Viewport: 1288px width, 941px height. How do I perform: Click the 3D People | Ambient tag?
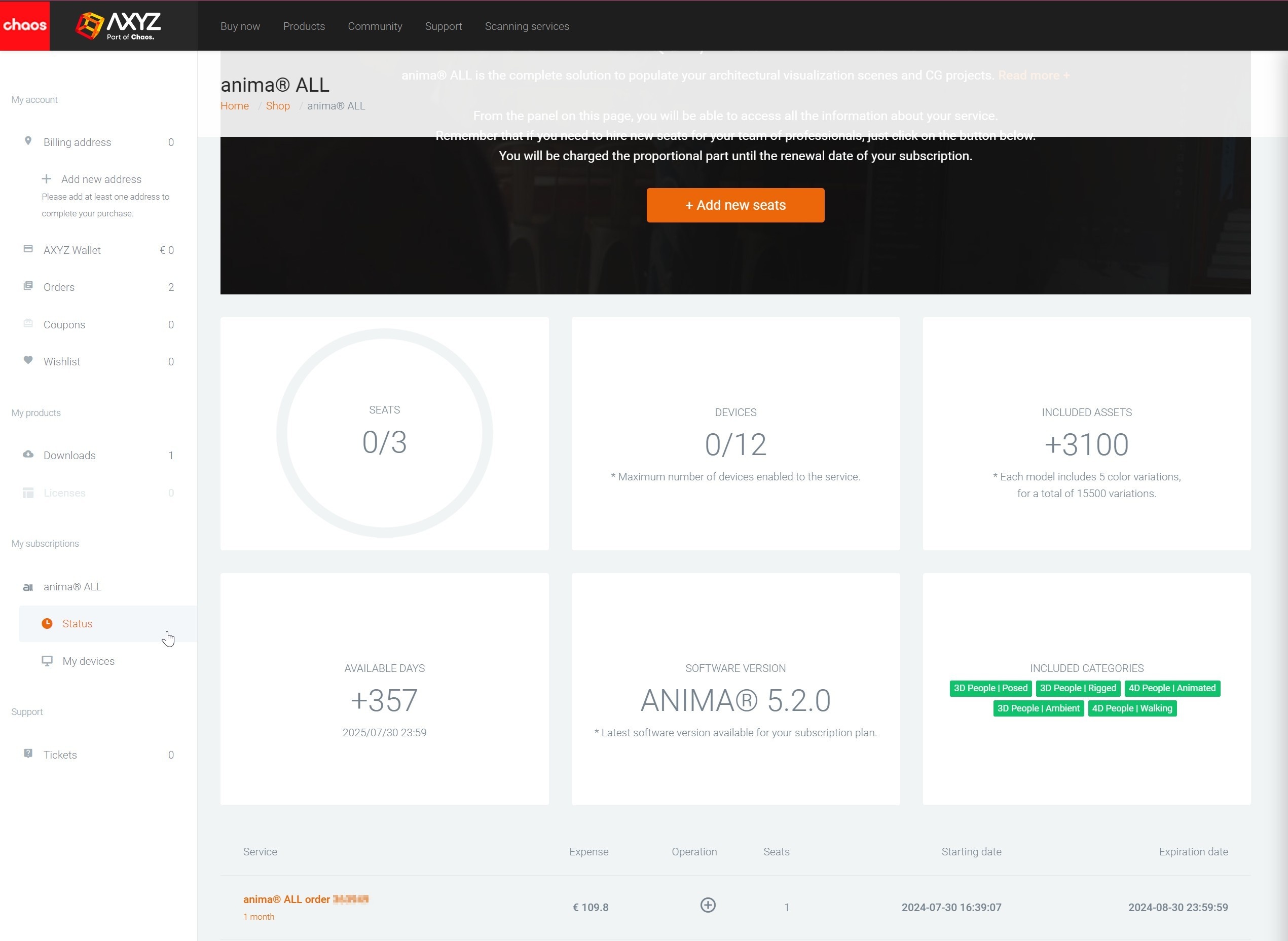click(x=1039, y=708)
